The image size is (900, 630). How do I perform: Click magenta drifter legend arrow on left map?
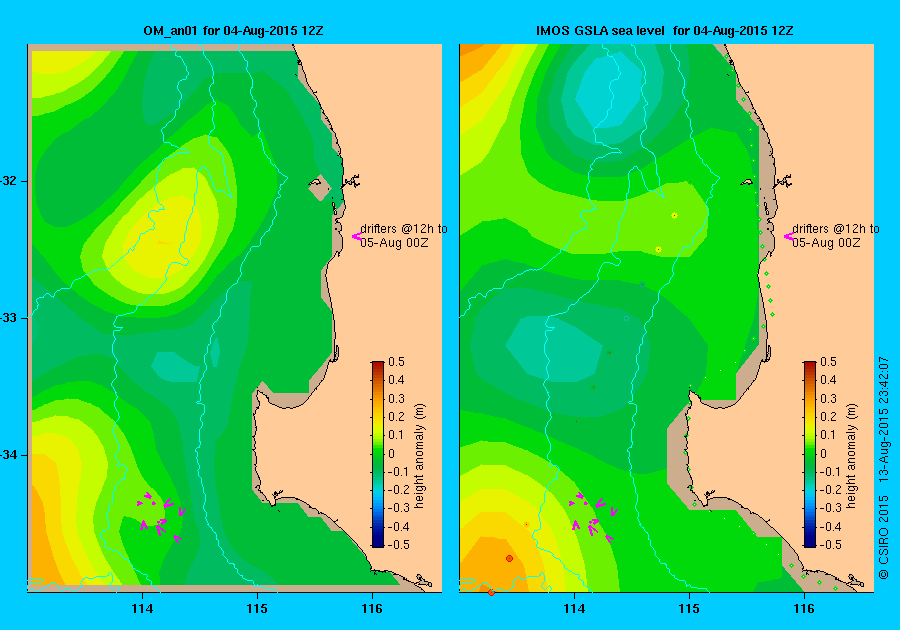[356, 236]
